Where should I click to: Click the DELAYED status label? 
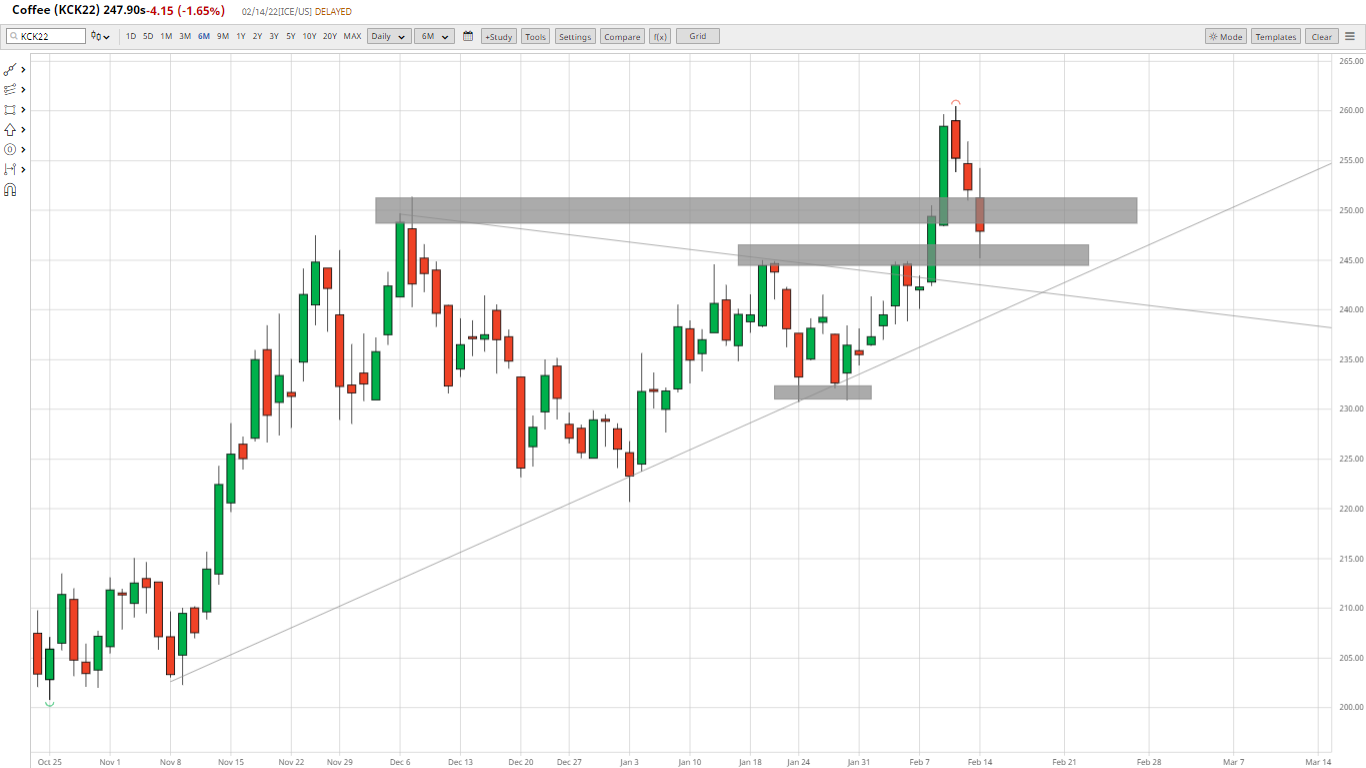(333, 12)
